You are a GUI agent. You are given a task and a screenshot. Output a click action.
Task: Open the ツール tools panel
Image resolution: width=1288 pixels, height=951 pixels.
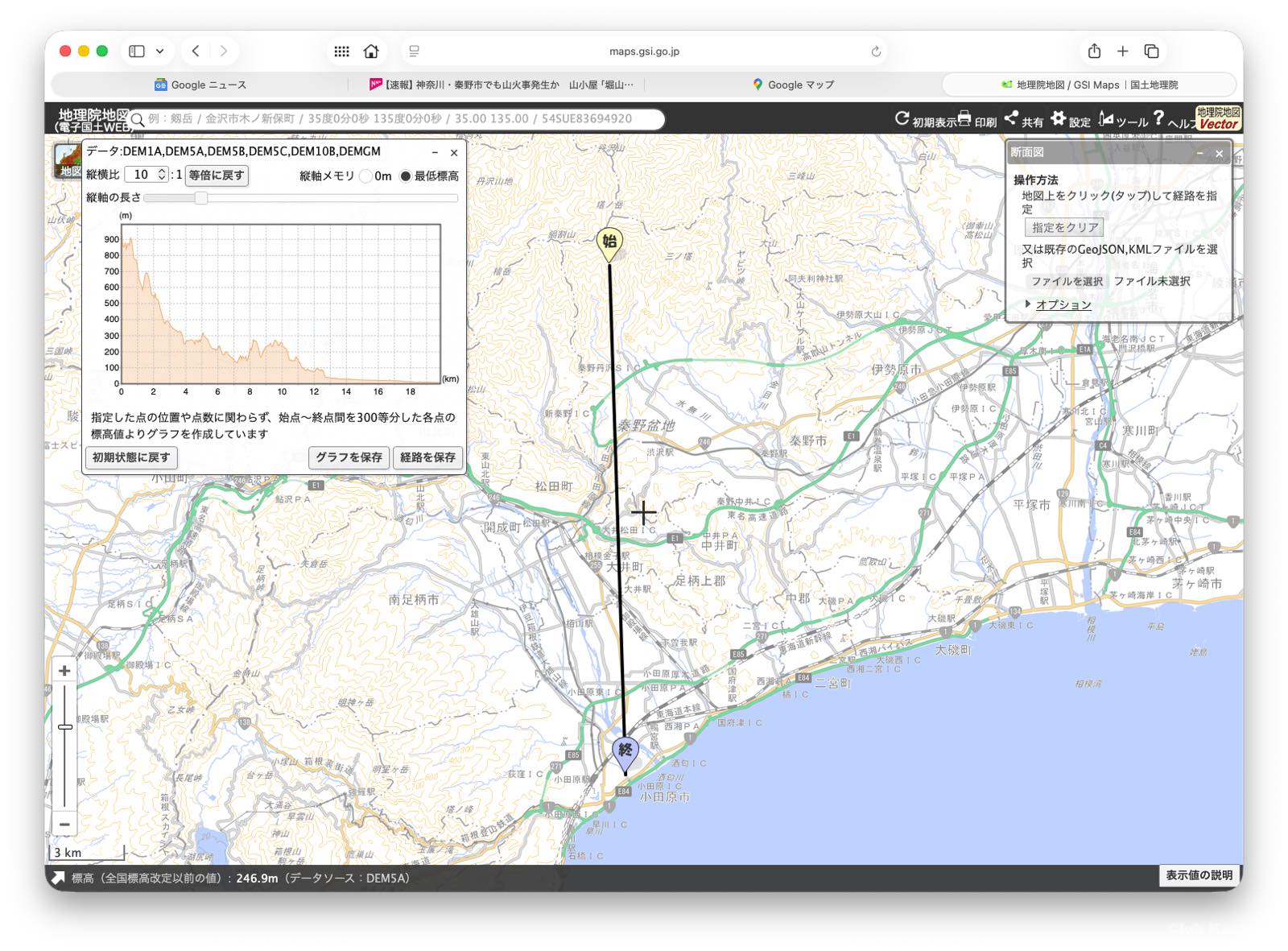[x=1106, y=119]
